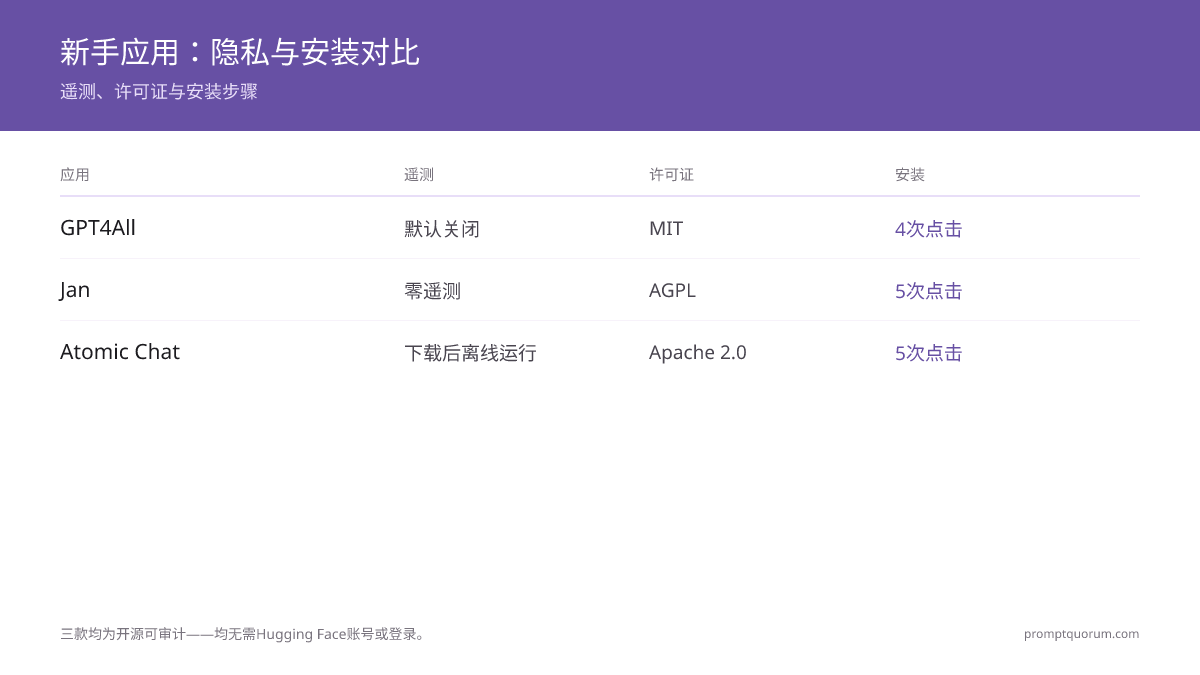Select the Jan app name cell
1200x675 pixels.
(75, 290)
